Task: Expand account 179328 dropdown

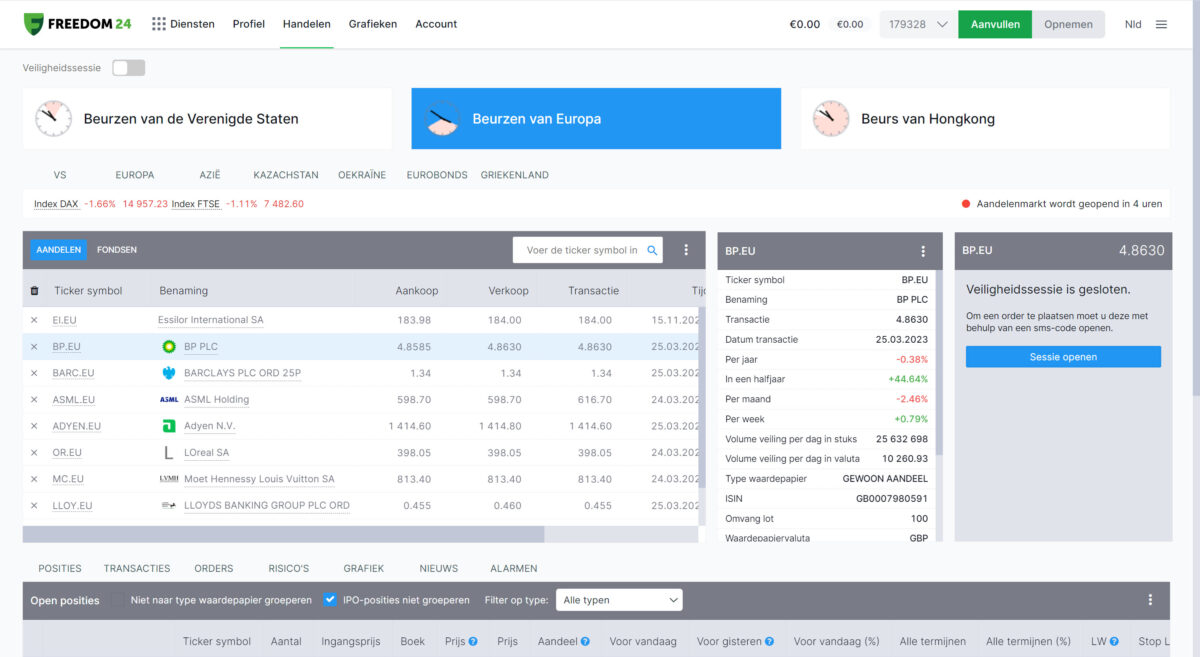Action: [x=942, y=24]
